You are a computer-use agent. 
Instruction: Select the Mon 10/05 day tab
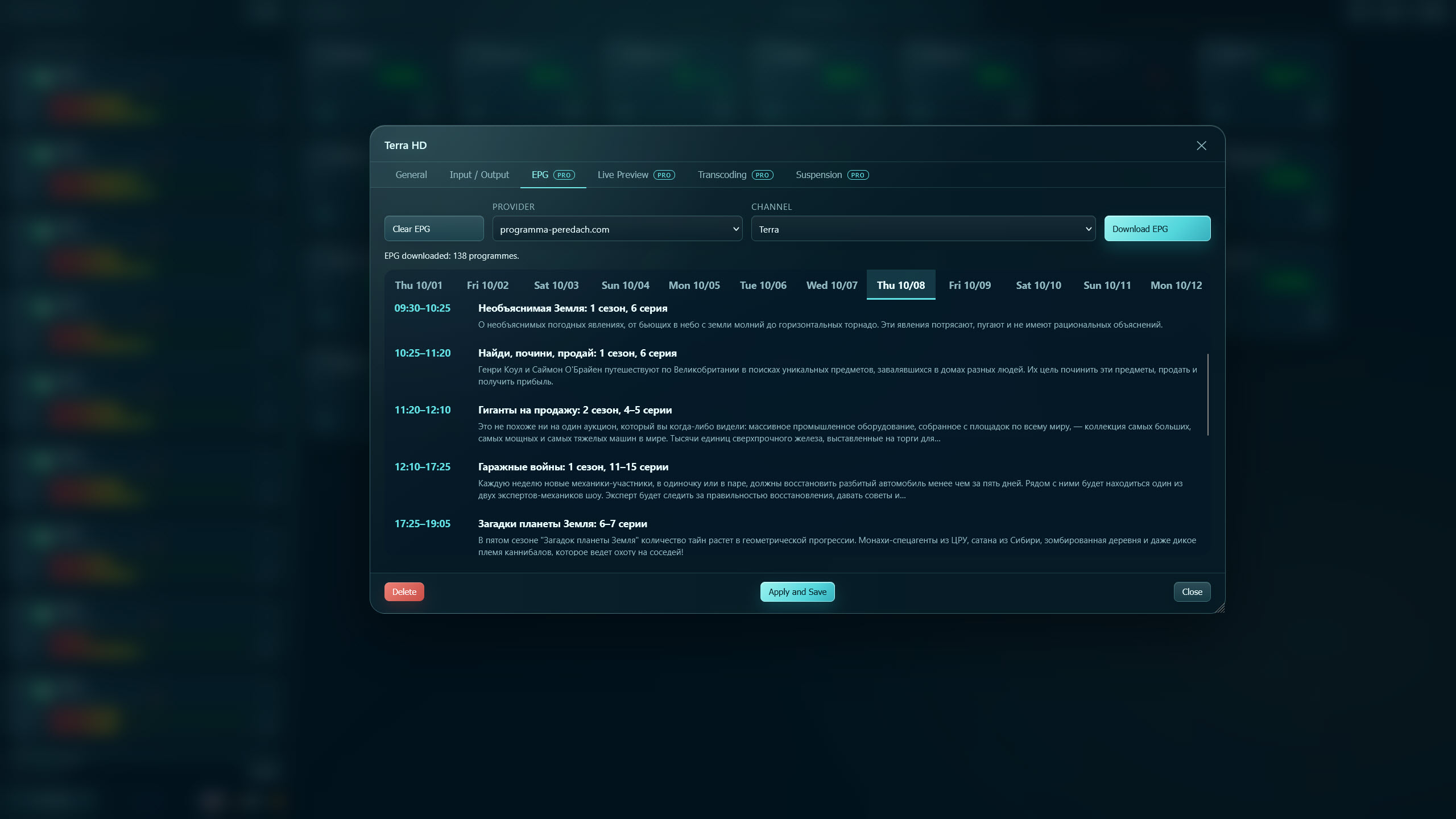point(694,285)
